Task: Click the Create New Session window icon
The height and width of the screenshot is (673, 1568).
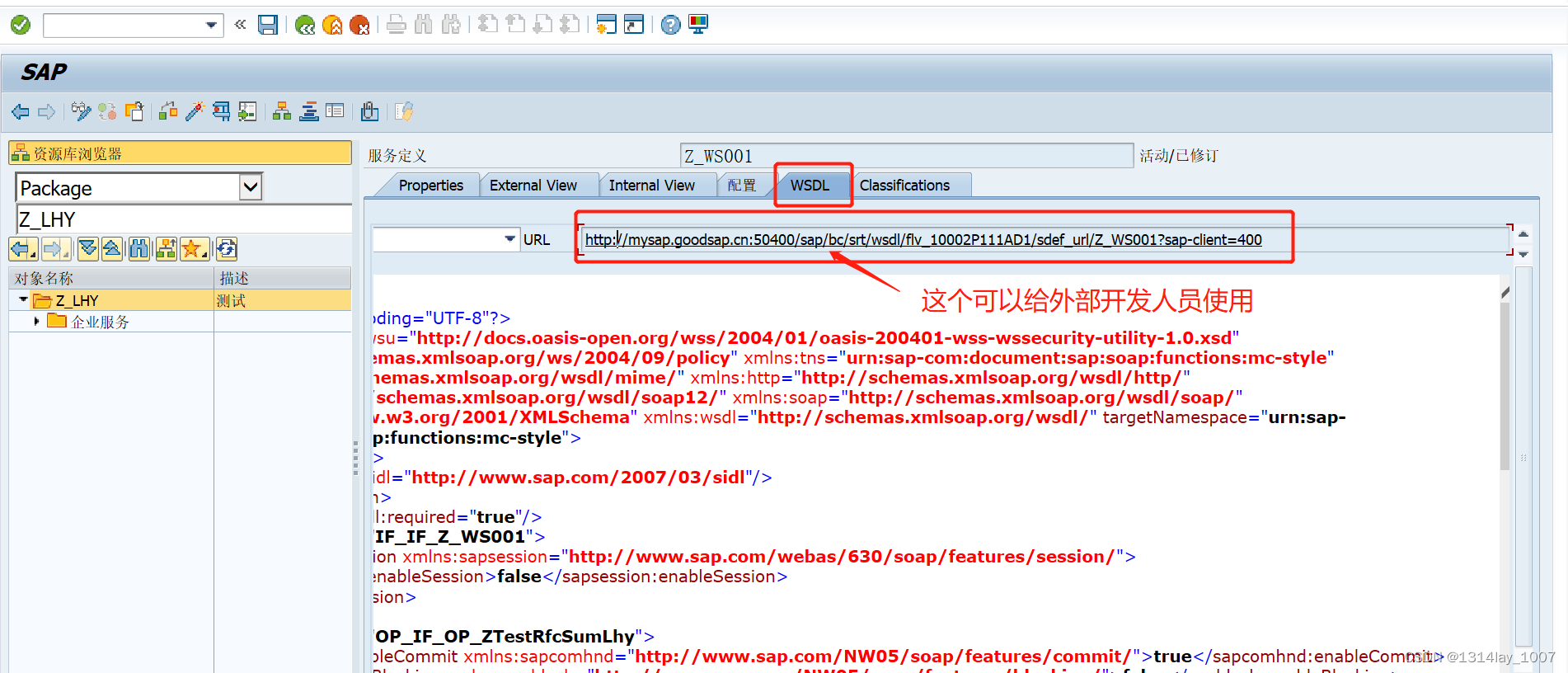Action: click(x=607, y=25)
